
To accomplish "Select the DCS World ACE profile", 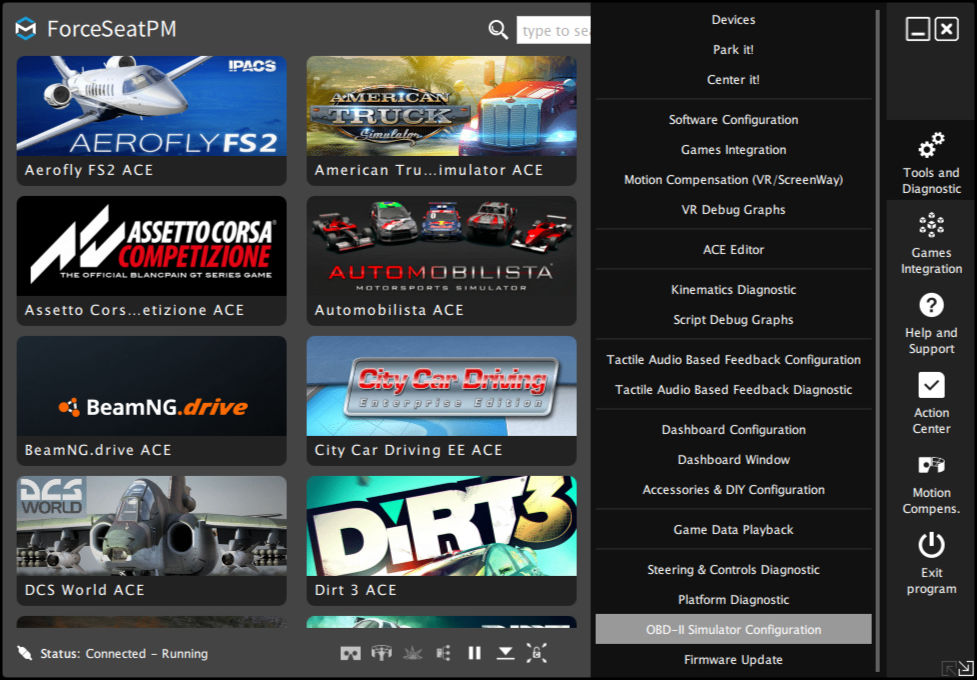I will coord(151,540).
